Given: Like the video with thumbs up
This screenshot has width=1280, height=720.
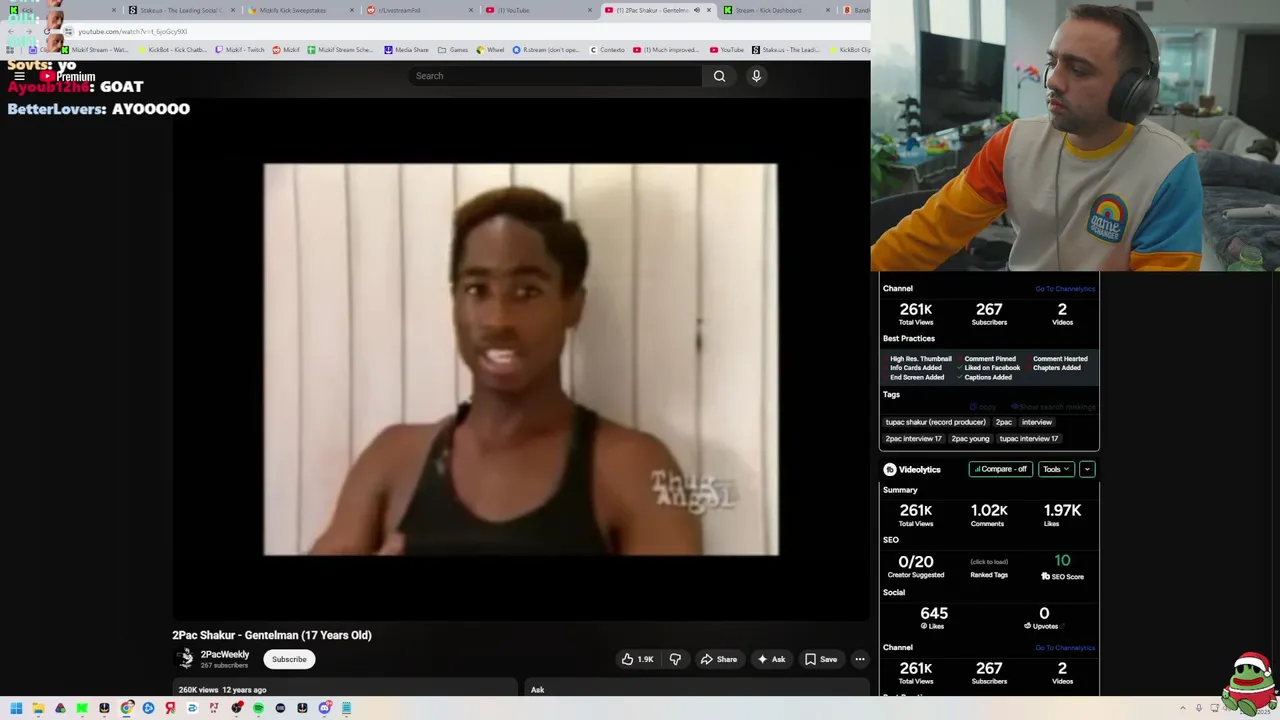Looking at the screenshot, I should pyautogui.click(x=637, y=659).
